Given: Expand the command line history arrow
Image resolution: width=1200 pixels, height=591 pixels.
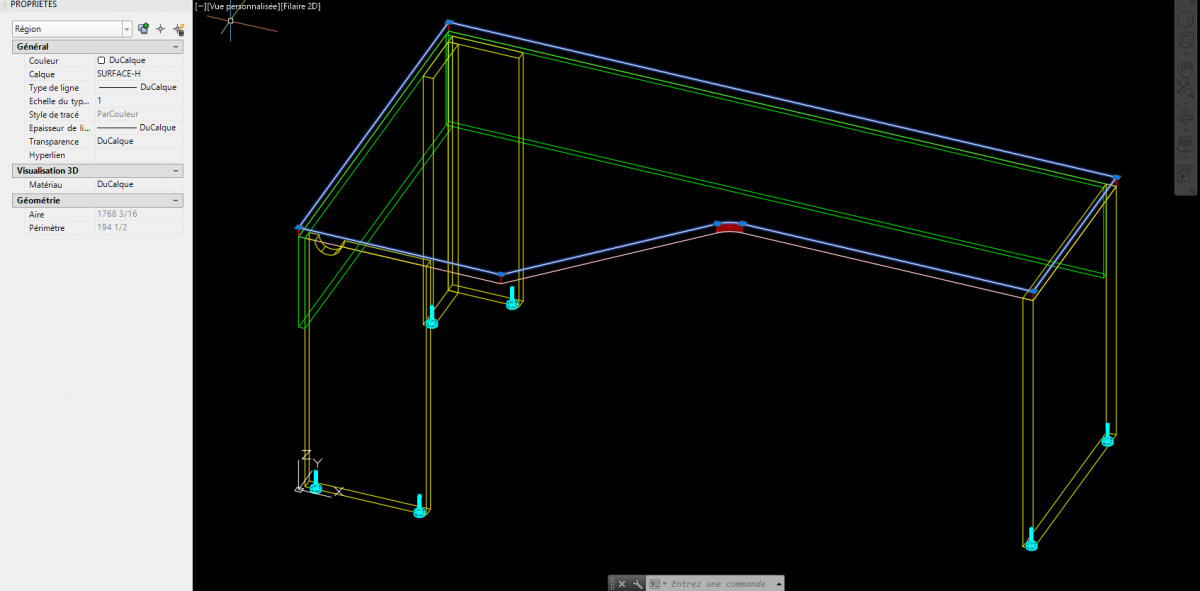Looking at the screenshot, I should [x=779, y=583].
